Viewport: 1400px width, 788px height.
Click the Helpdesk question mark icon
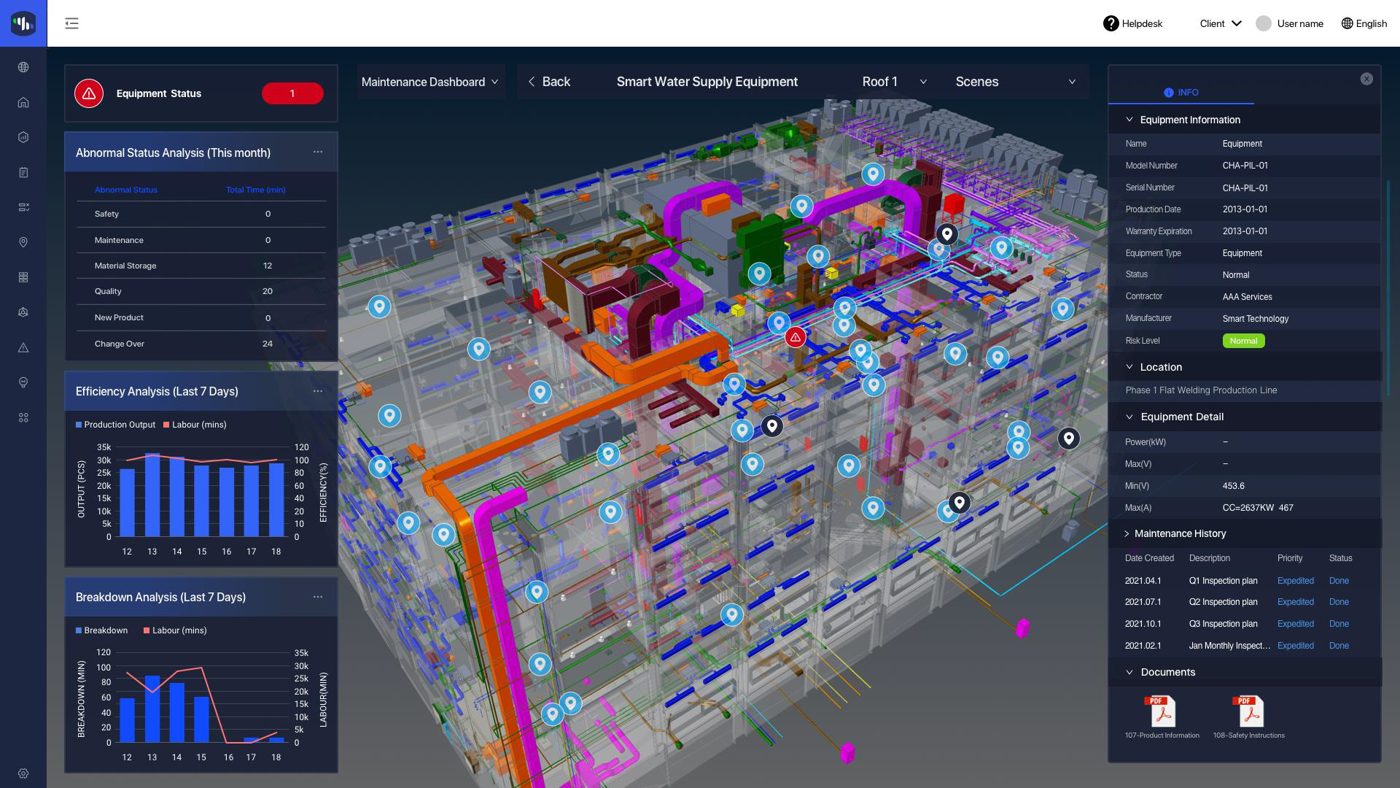tap(1111, 23)
